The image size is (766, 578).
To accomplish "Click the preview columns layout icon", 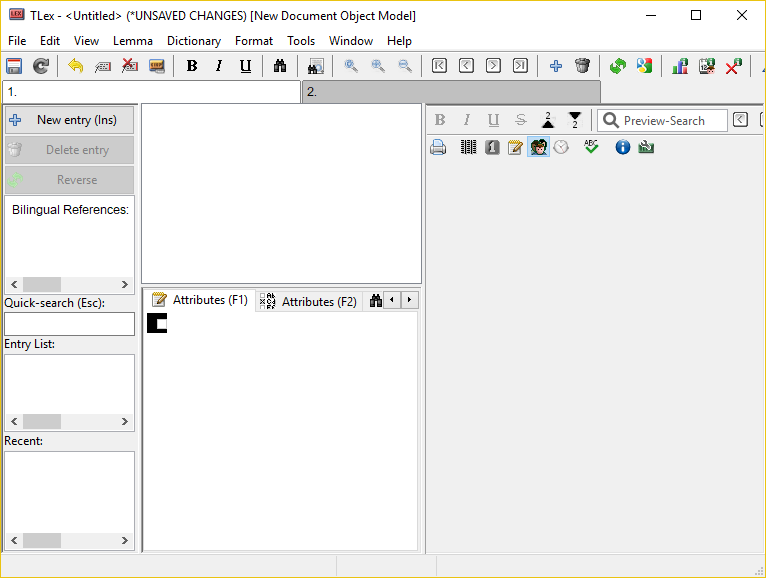I will pos(468,147).
